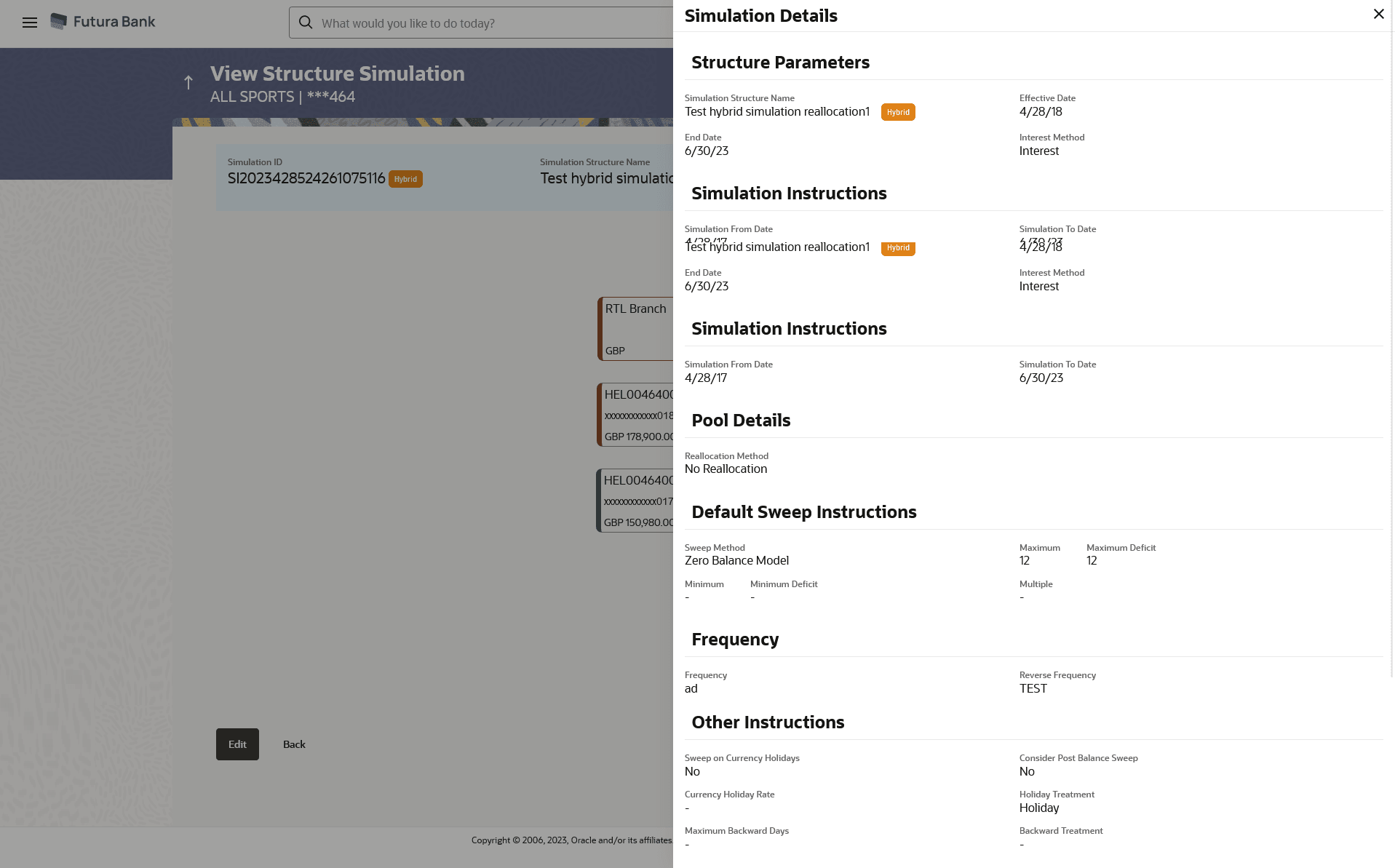
Task: Open the hamburger navigation menu
Action: [x=30, y=23]
